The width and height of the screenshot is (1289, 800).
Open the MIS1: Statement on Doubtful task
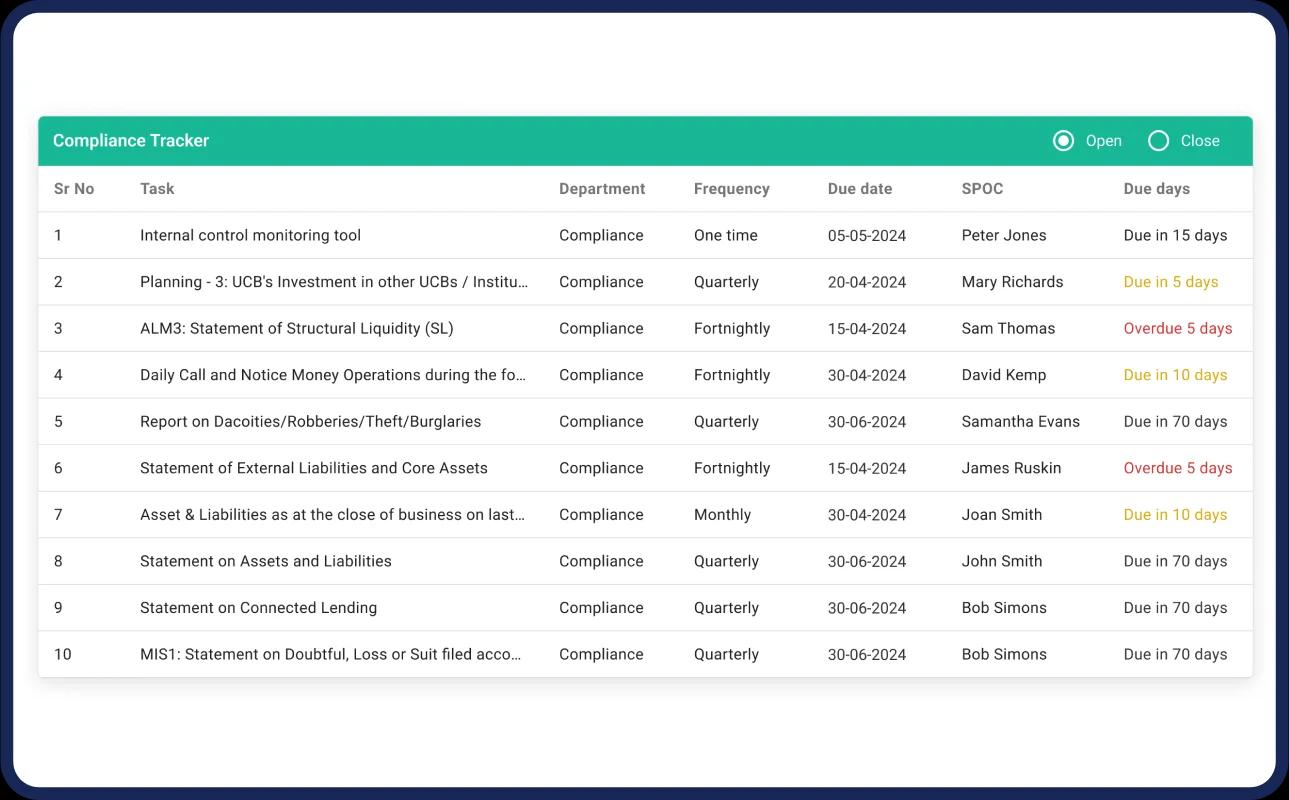tap(331, 655)
